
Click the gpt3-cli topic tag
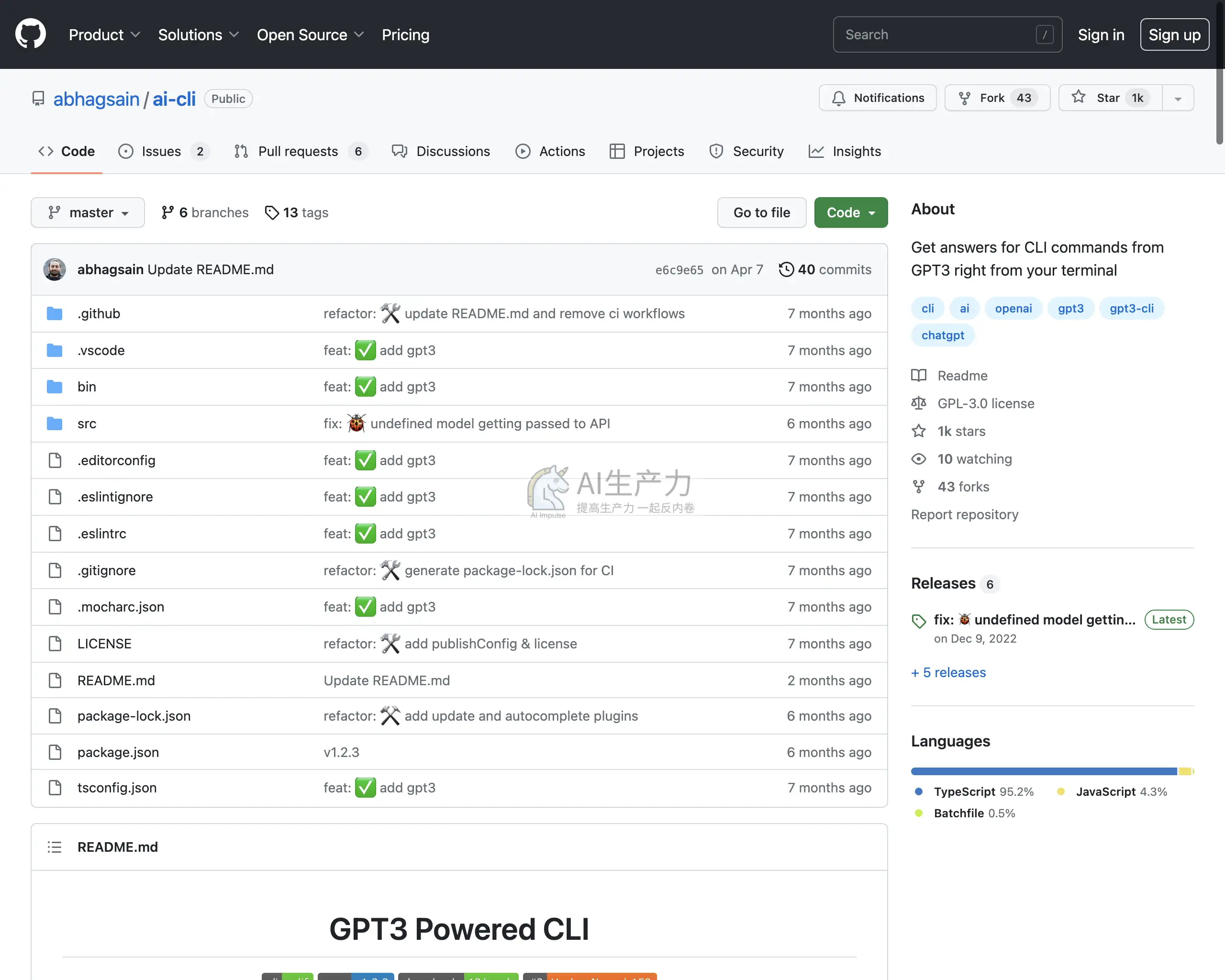(x=1131, y=309)
